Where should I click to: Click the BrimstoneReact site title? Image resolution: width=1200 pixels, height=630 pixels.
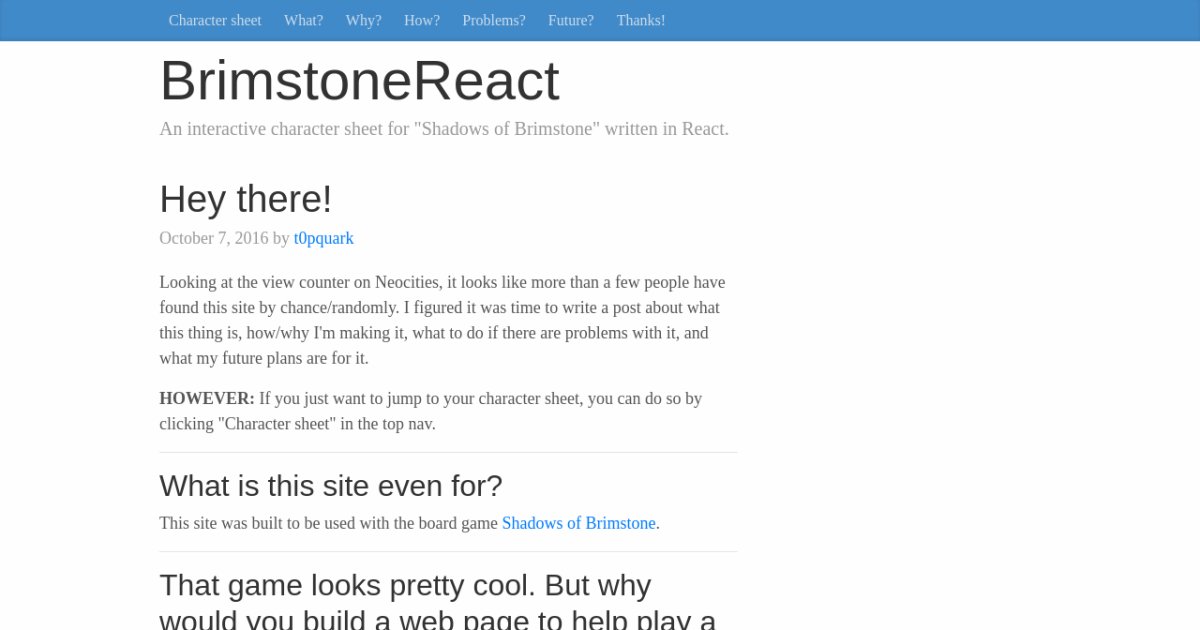(359, 81)
